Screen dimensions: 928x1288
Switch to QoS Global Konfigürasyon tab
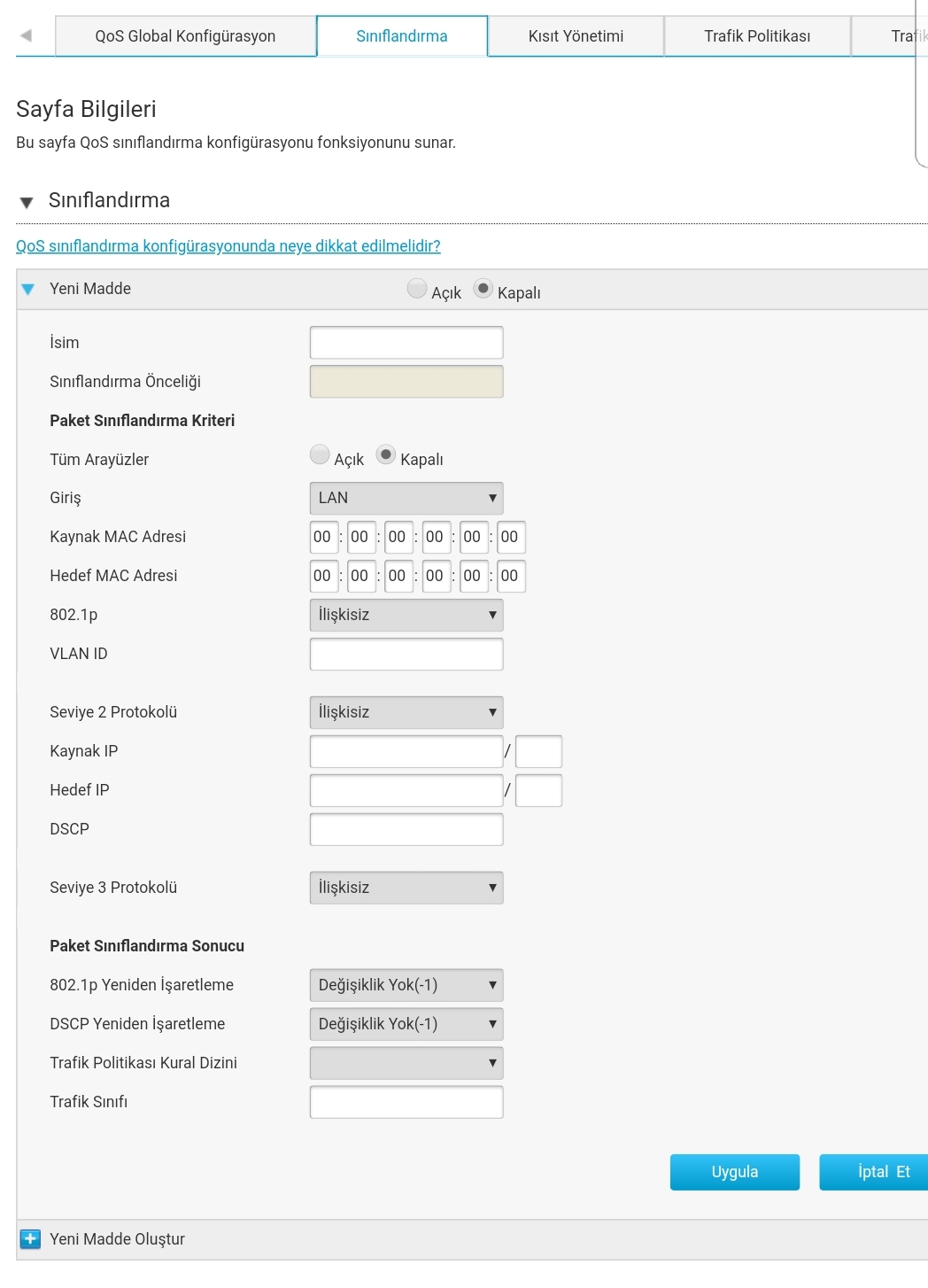(x=185, y=36)
